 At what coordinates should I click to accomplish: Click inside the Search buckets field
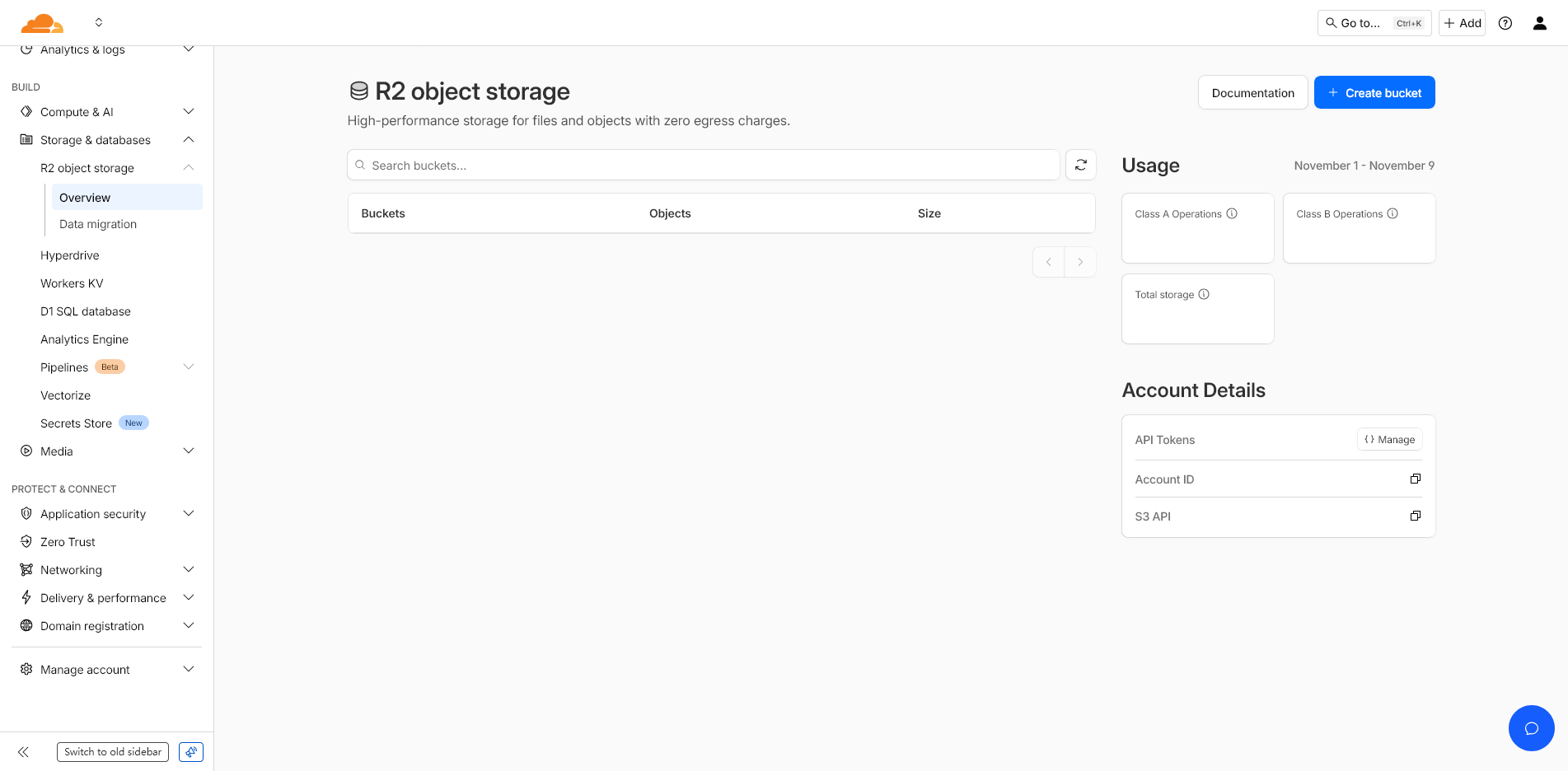(703, 165)
